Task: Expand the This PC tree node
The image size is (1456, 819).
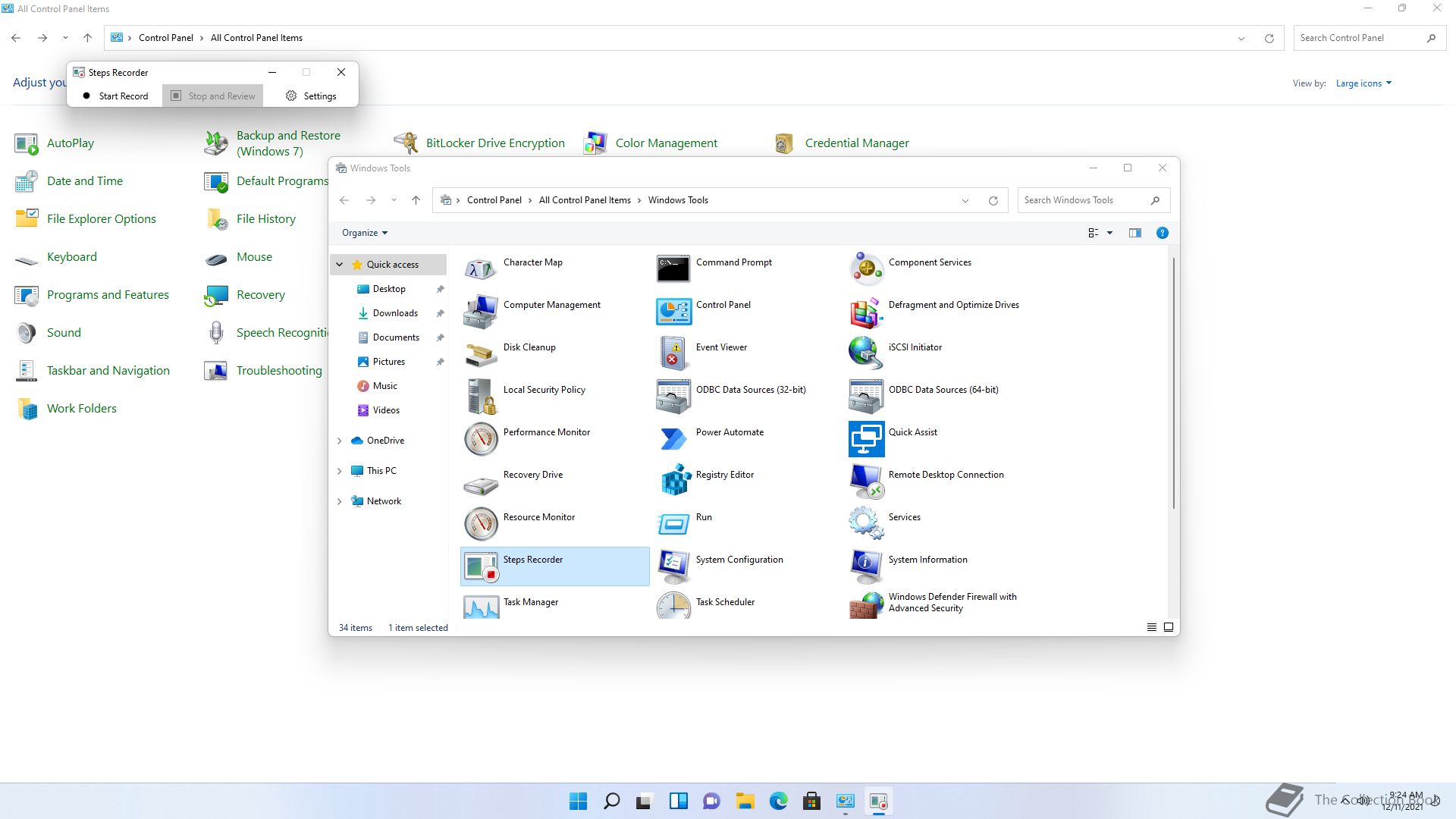Action: tap(339, 471)
